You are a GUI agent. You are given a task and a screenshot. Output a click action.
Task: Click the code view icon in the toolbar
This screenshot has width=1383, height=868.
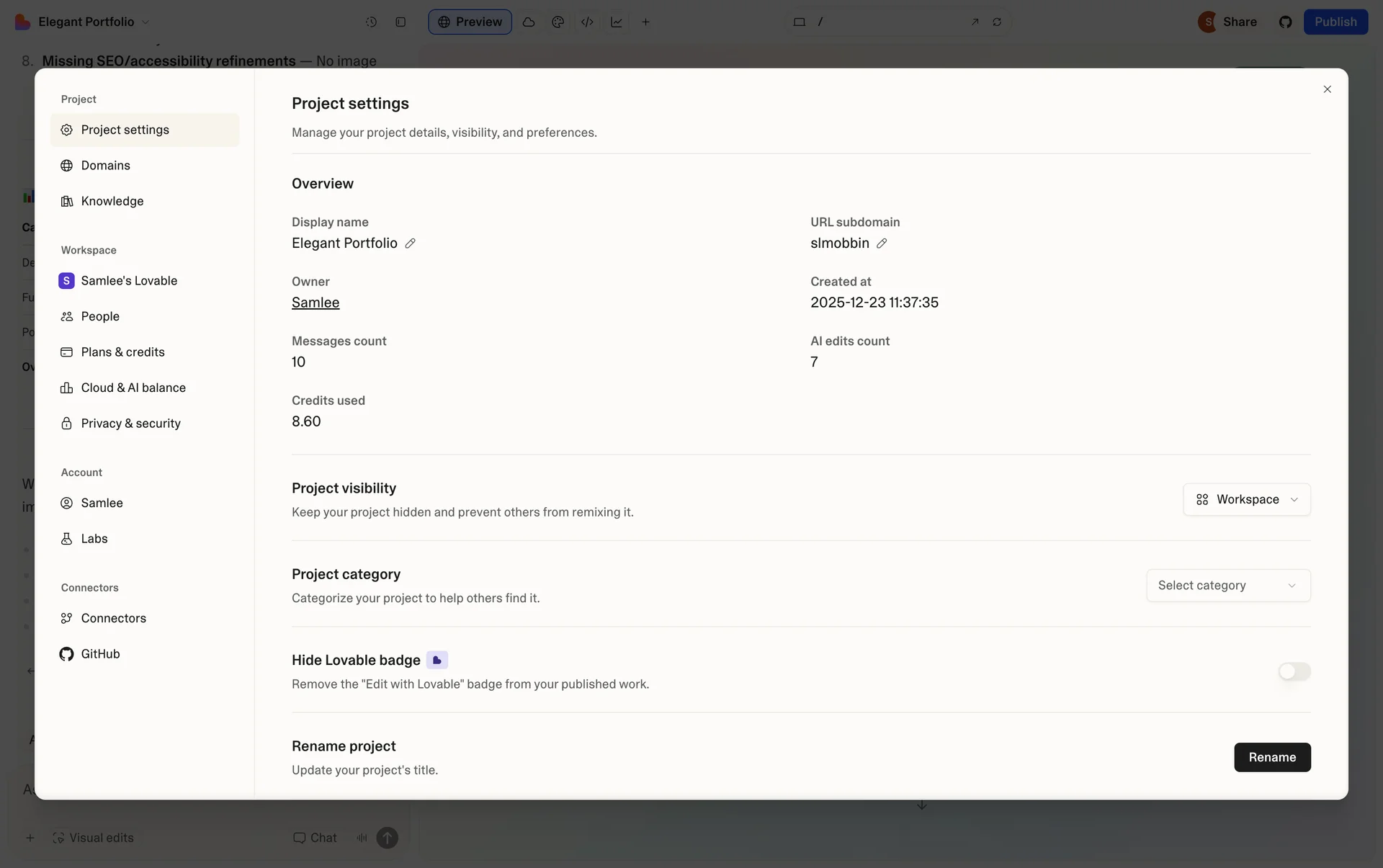(x=587, y=22)
